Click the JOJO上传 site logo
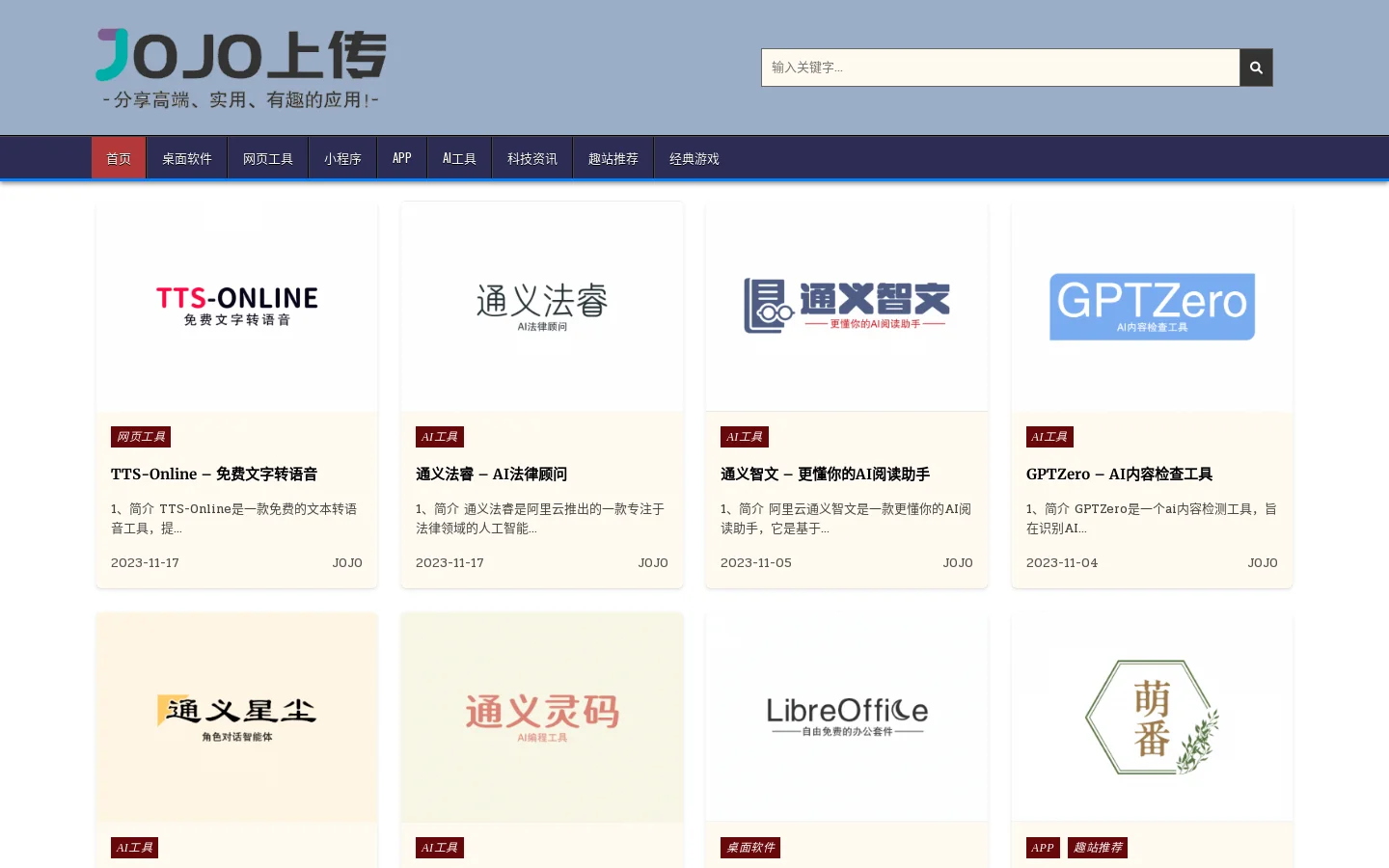This screenshot has height=868, width=1389. click(241, 68)
